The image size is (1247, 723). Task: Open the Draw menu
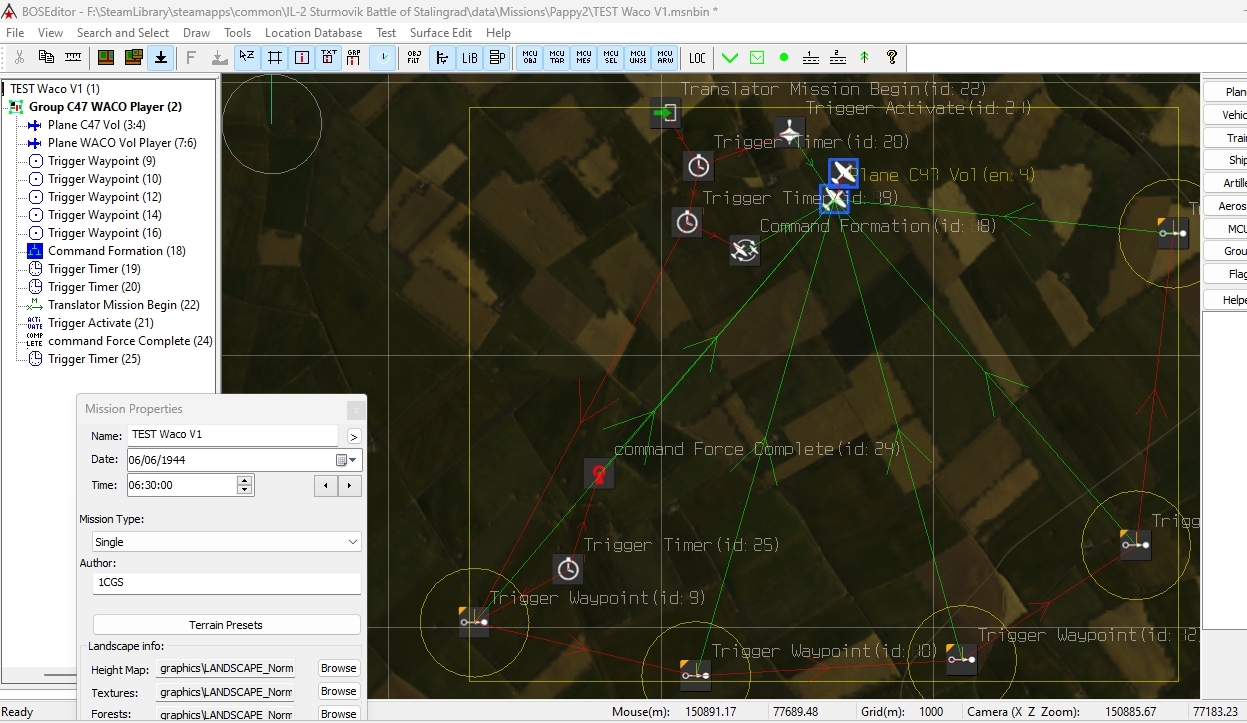[x=197, y=33]
